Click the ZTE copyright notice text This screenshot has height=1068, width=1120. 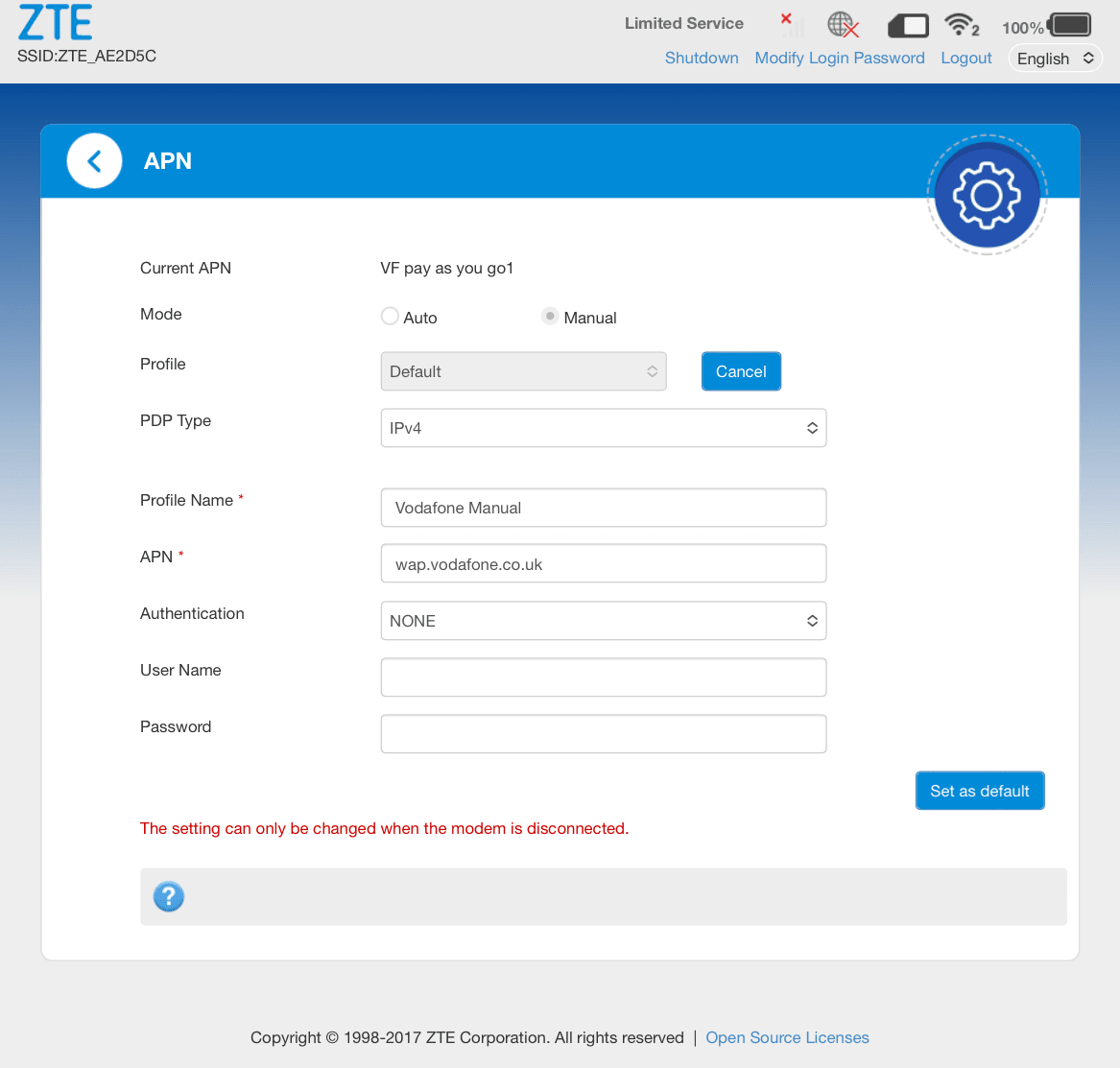pyautogui.click(x=467, y=1037)
